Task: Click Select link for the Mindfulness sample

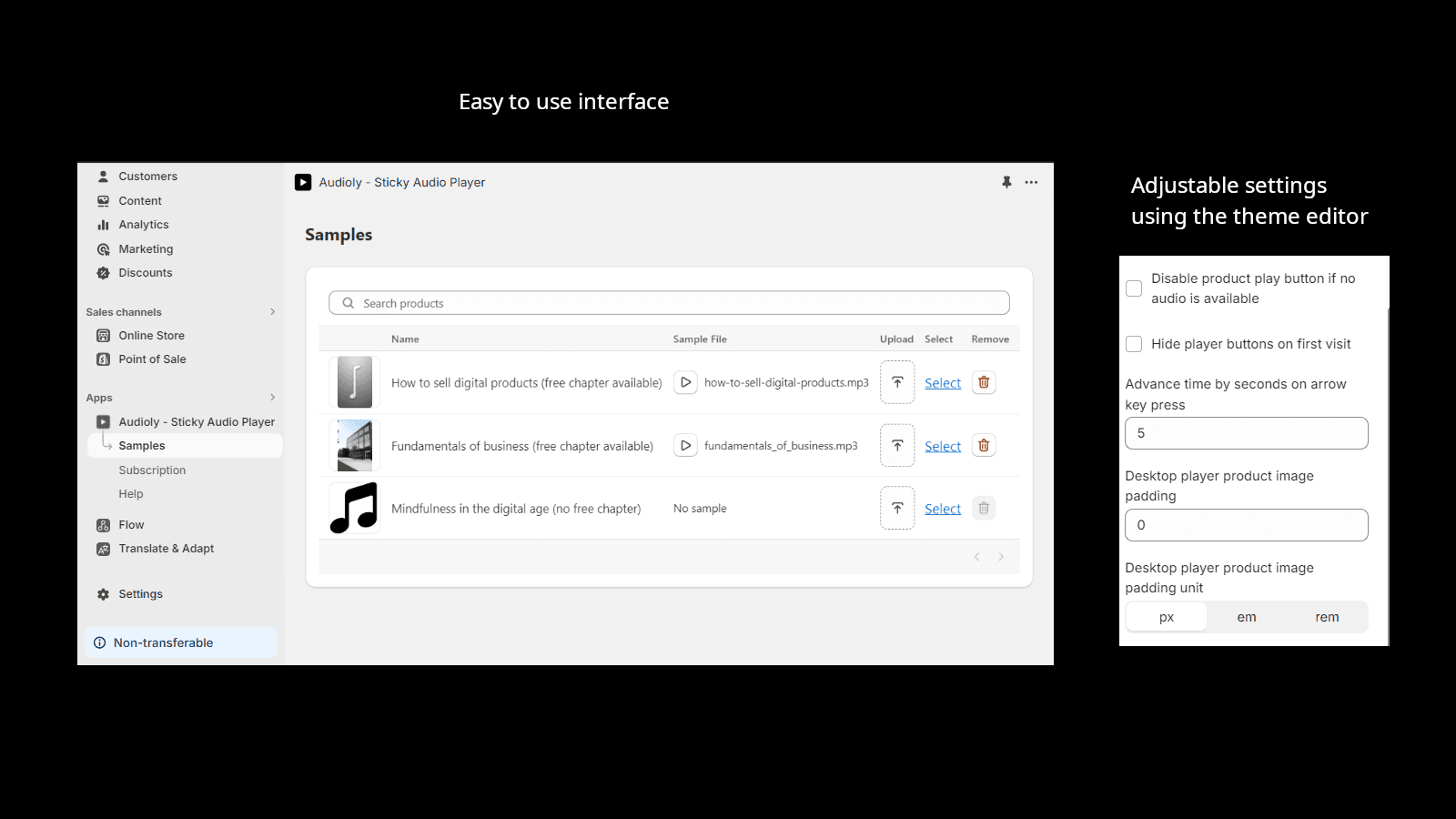Action: [942, 508]
